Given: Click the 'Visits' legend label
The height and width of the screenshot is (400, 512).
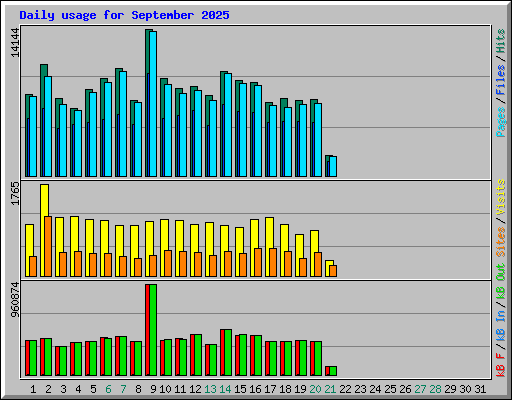Looking at the screenshot, I should [x=501, y=197].
